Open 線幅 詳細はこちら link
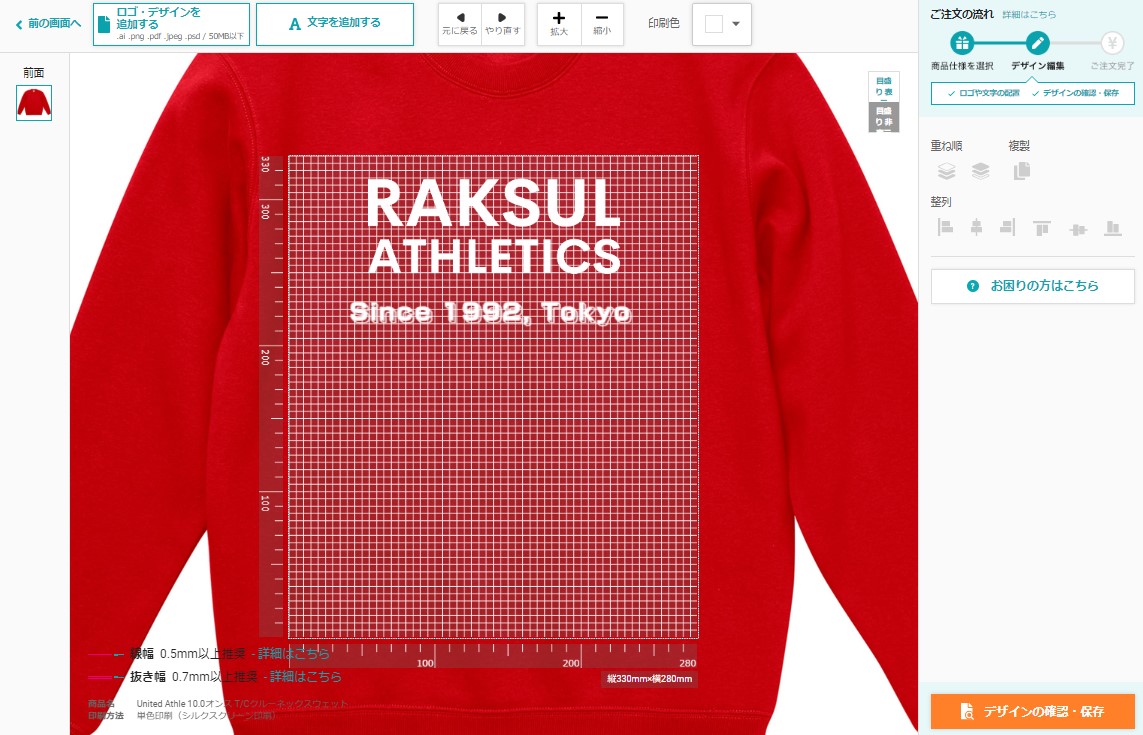The width and height of the screenshot is (1143, 735). [294, 653]
